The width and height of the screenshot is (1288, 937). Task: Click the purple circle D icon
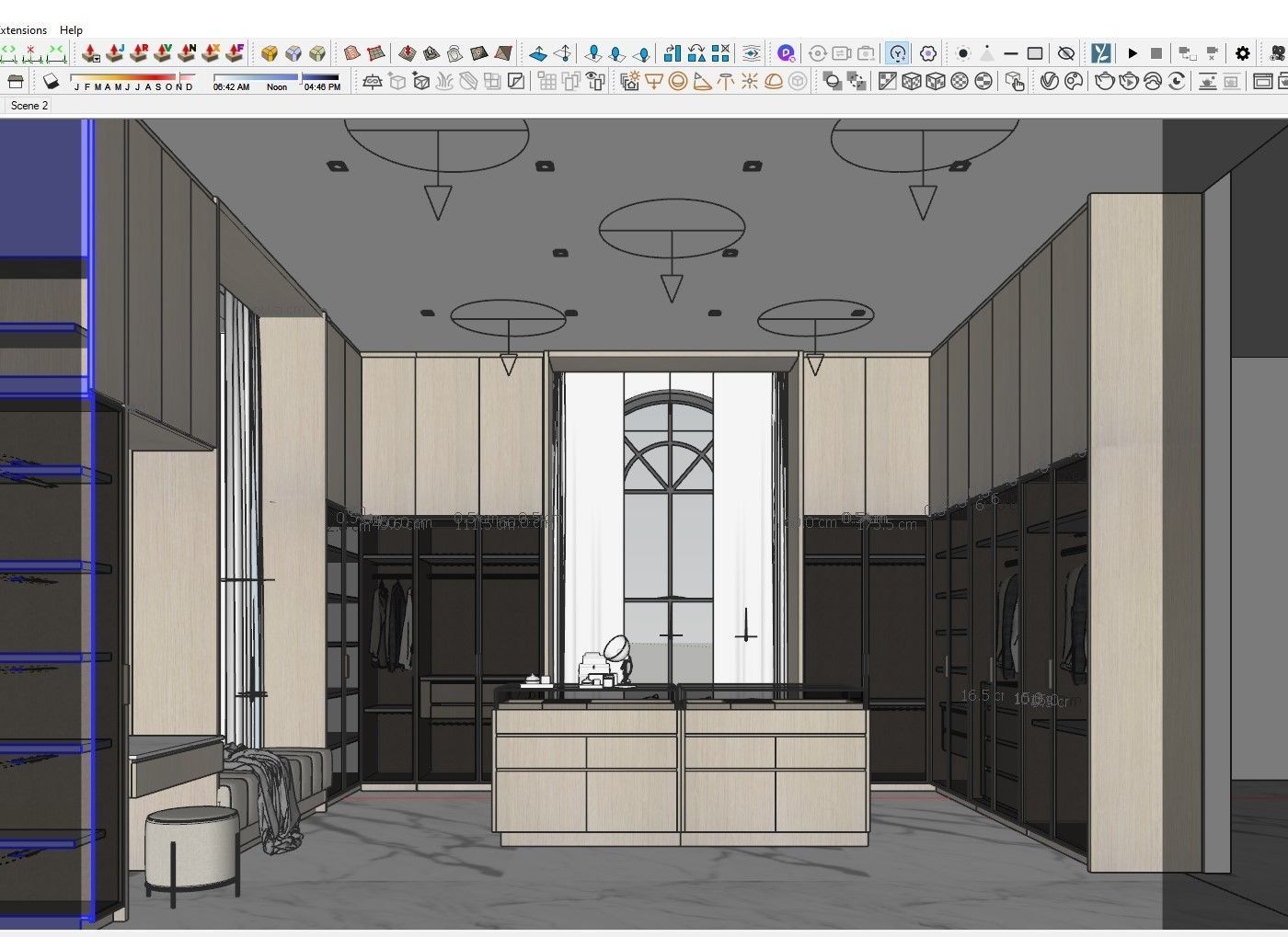(x=786, y=53)
